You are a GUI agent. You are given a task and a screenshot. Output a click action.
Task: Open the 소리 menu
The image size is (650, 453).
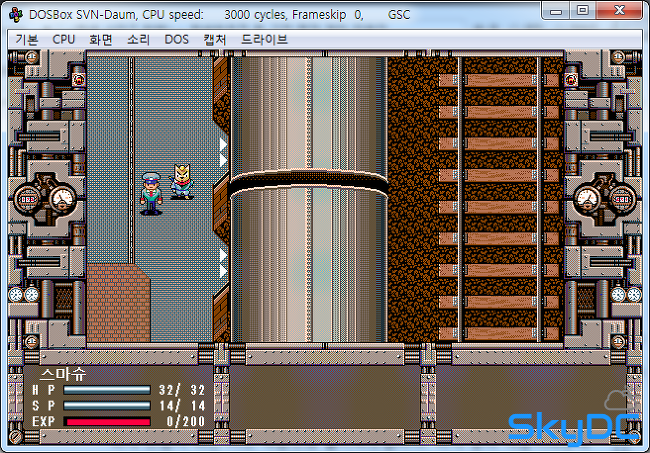[x=138, y=40]
